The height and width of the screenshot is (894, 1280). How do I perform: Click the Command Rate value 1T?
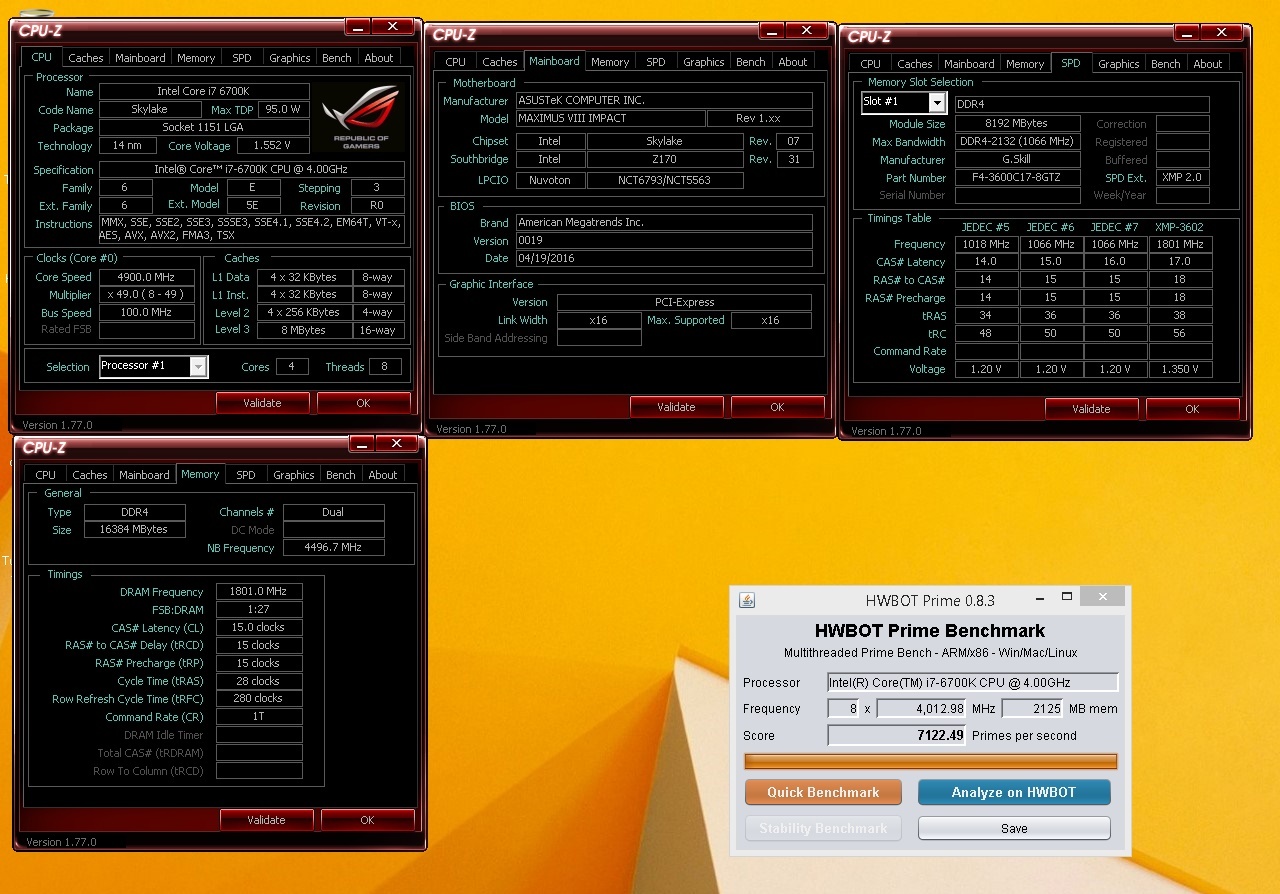tap(259, 717)
